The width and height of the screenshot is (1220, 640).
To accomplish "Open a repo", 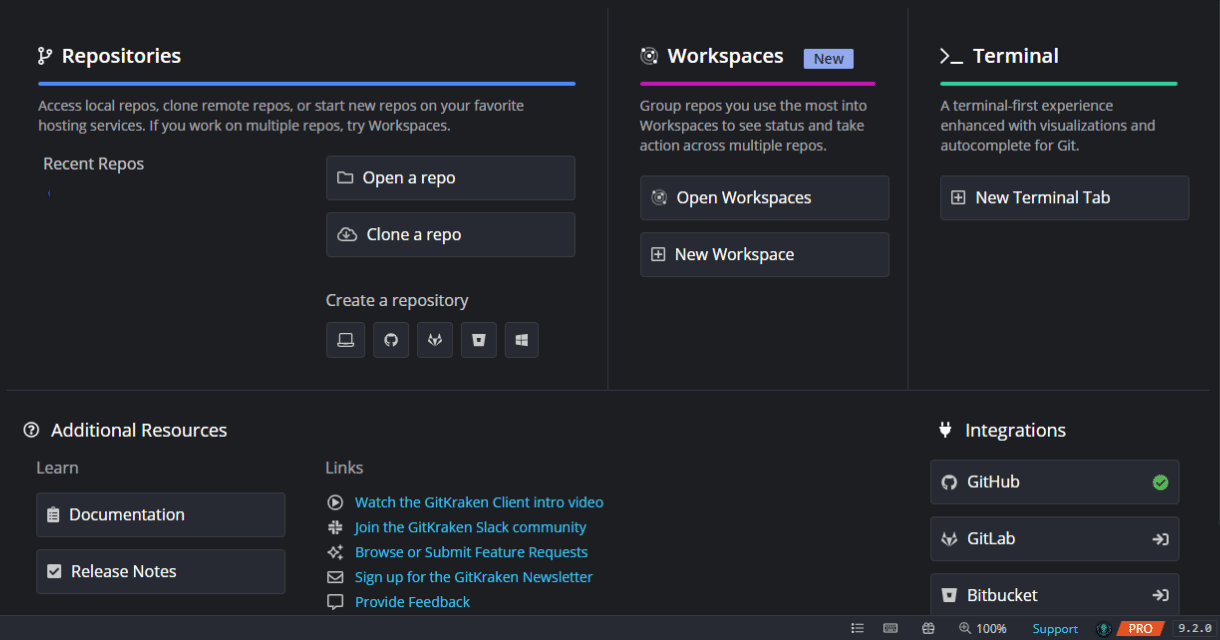I will point(450,177).
